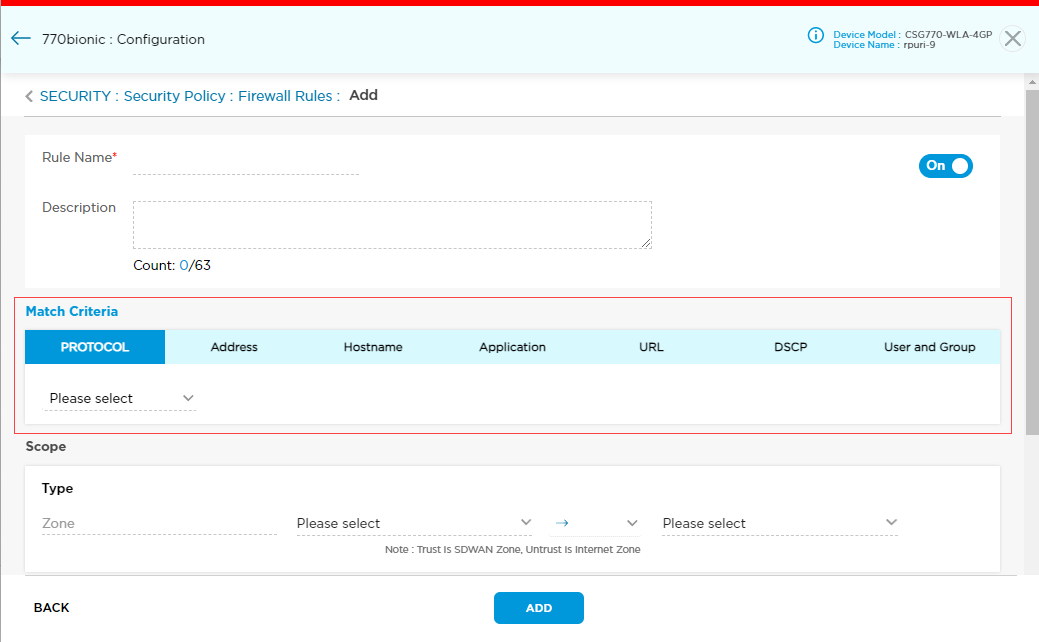Close the configuration panel with X icon

(x=1012, y=39)
